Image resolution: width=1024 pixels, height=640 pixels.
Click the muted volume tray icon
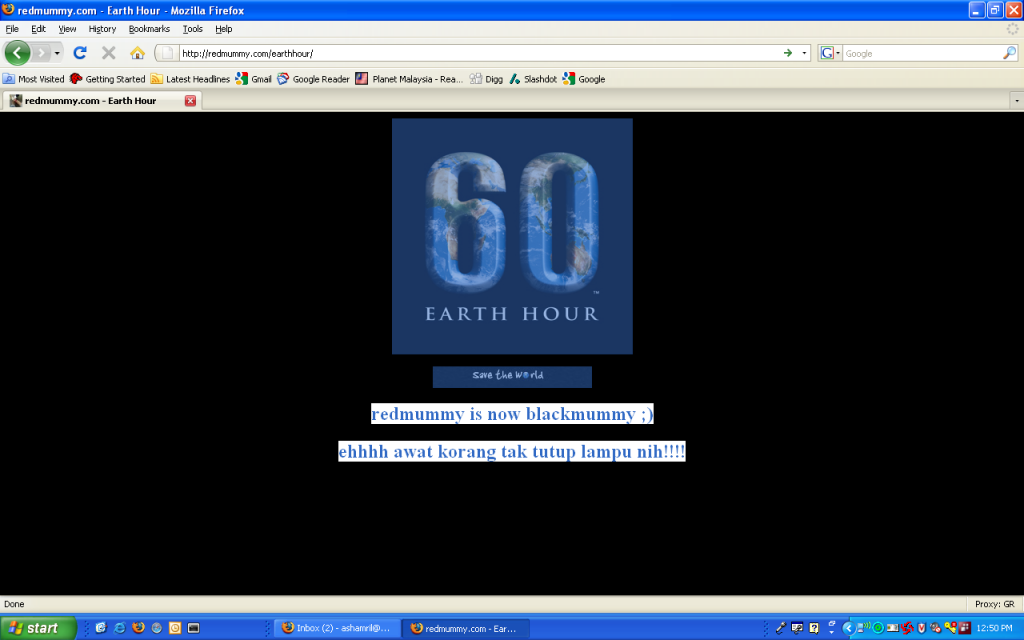[x=935, y=628]
